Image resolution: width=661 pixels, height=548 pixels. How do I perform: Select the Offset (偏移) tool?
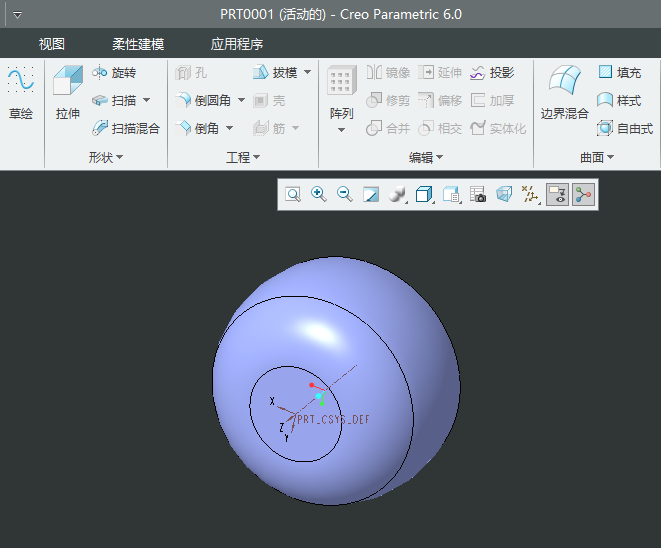click(440, 100)
